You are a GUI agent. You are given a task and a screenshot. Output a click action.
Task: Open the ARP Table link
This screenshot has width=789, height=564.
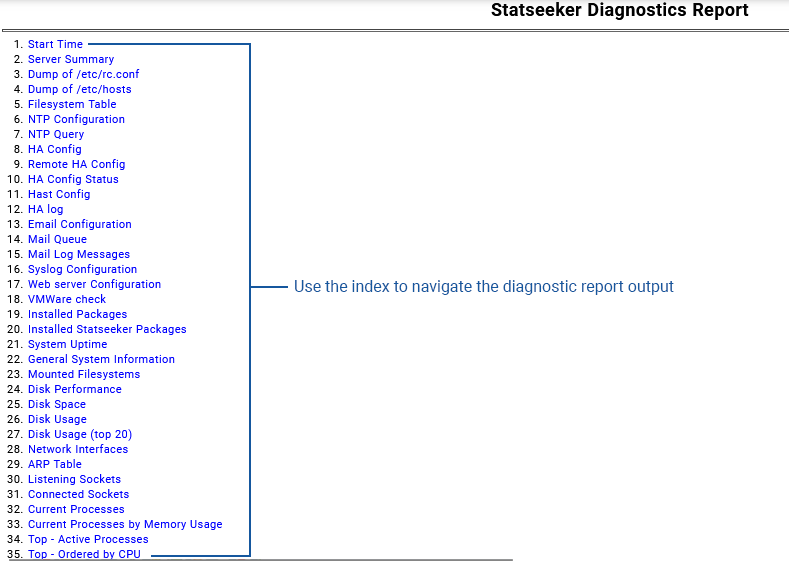55,464
